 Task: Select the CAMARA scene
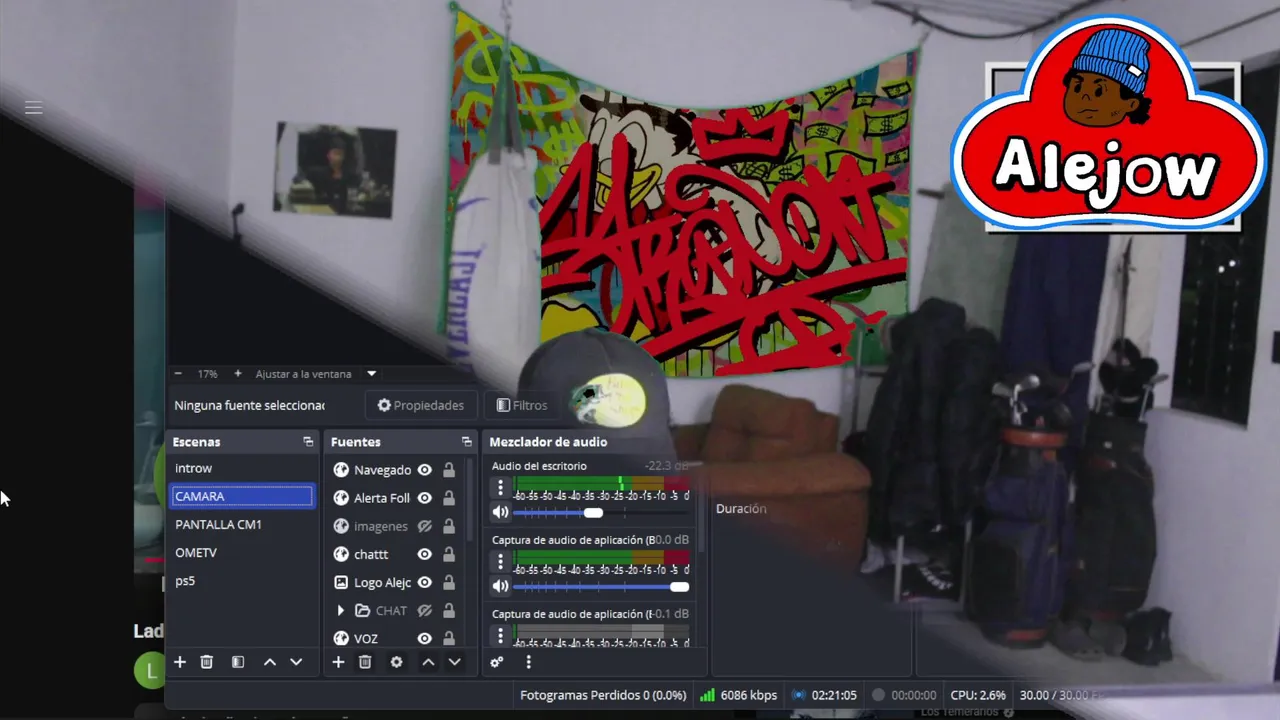point(241,496)
